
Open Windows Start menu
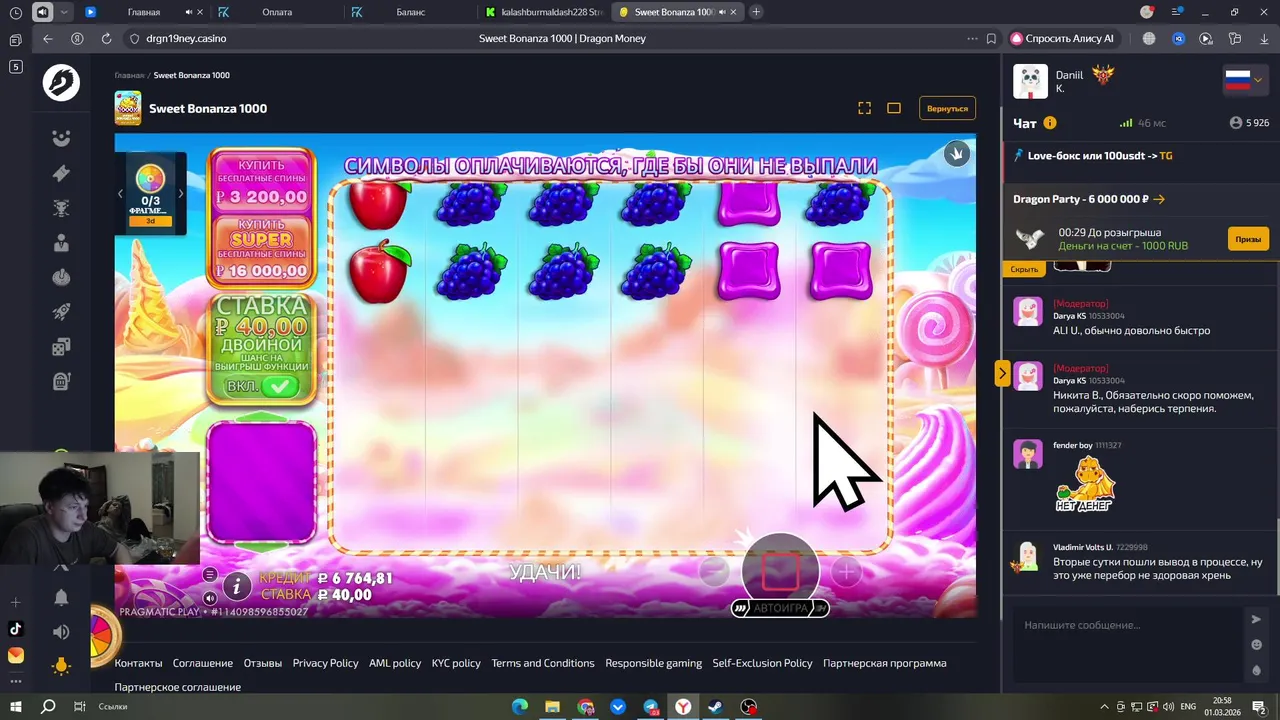click(16, 706)
